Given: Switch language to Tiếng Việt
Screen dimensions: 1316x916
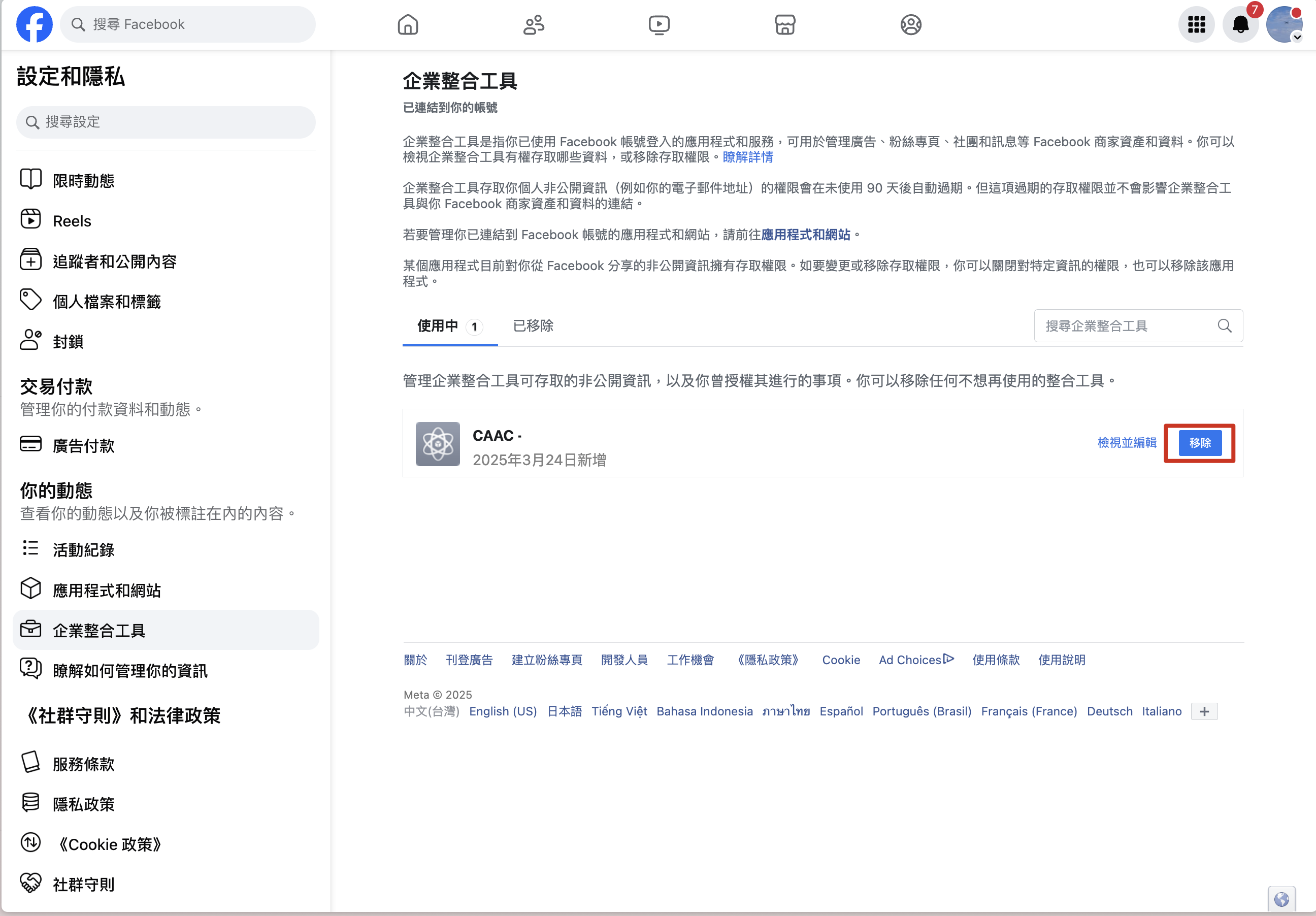Looking at the screenshot, I should (619, 711).
